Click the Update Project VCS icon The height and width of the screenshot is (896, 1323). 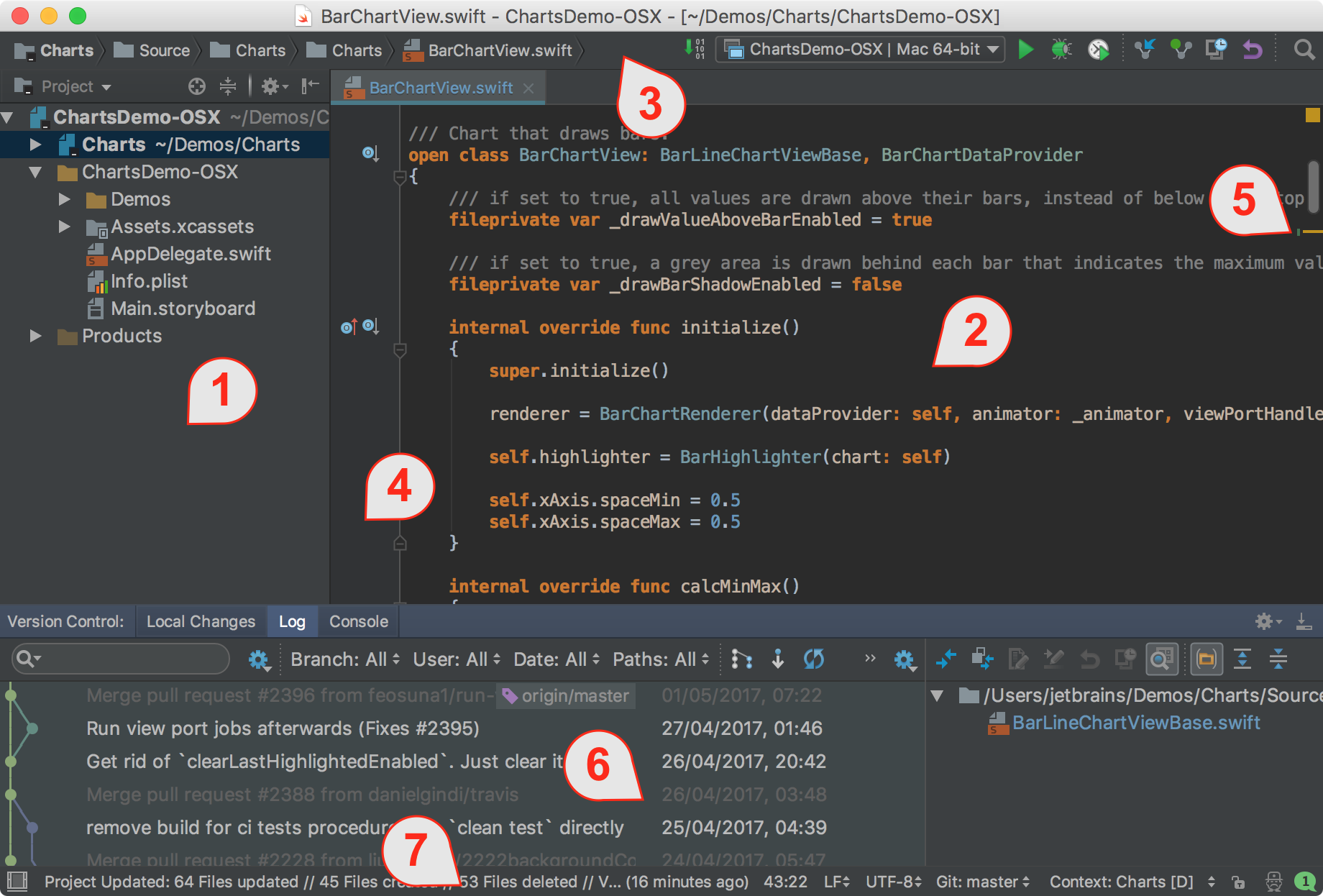coord(1144,50)
